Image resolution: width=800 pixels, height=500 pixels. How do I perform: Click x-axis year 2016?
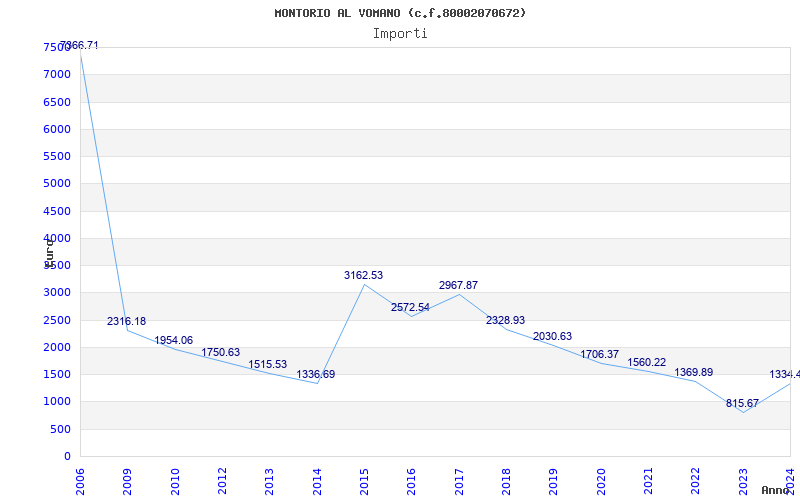coord(412,481)
